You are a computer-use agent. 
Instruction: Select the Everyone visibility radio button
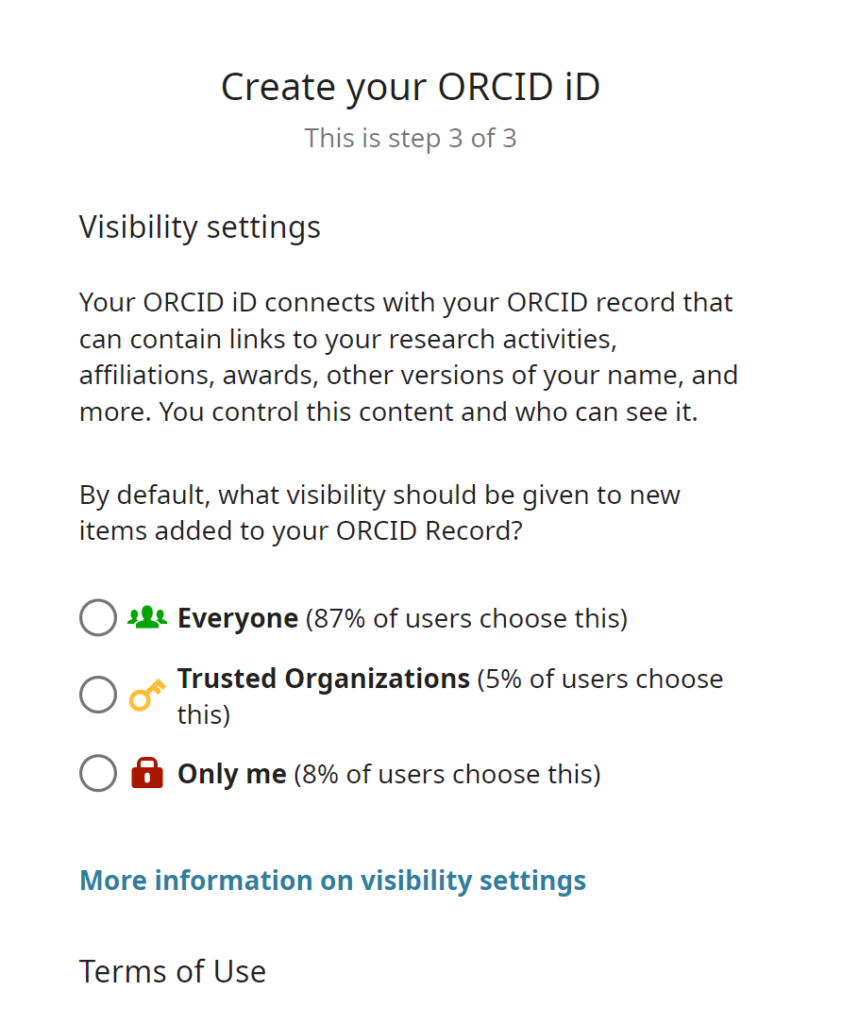97,617
